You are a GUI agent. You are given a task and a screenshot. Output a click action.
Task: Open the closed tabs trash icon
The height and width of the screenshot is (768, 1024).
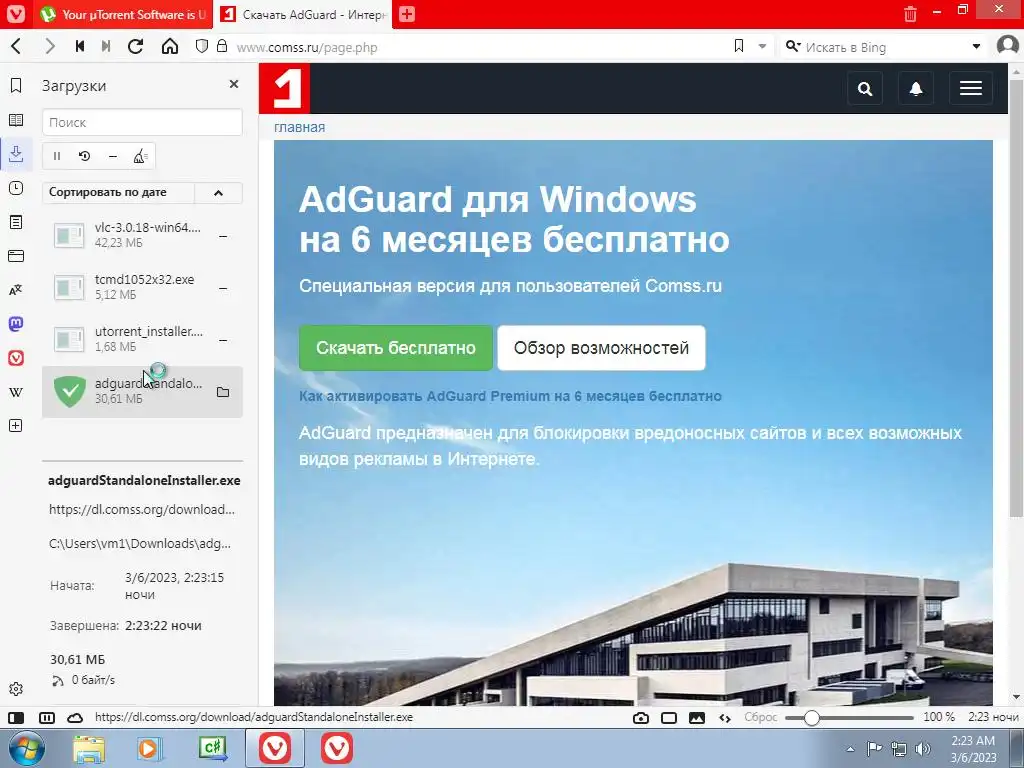point(910,14)
